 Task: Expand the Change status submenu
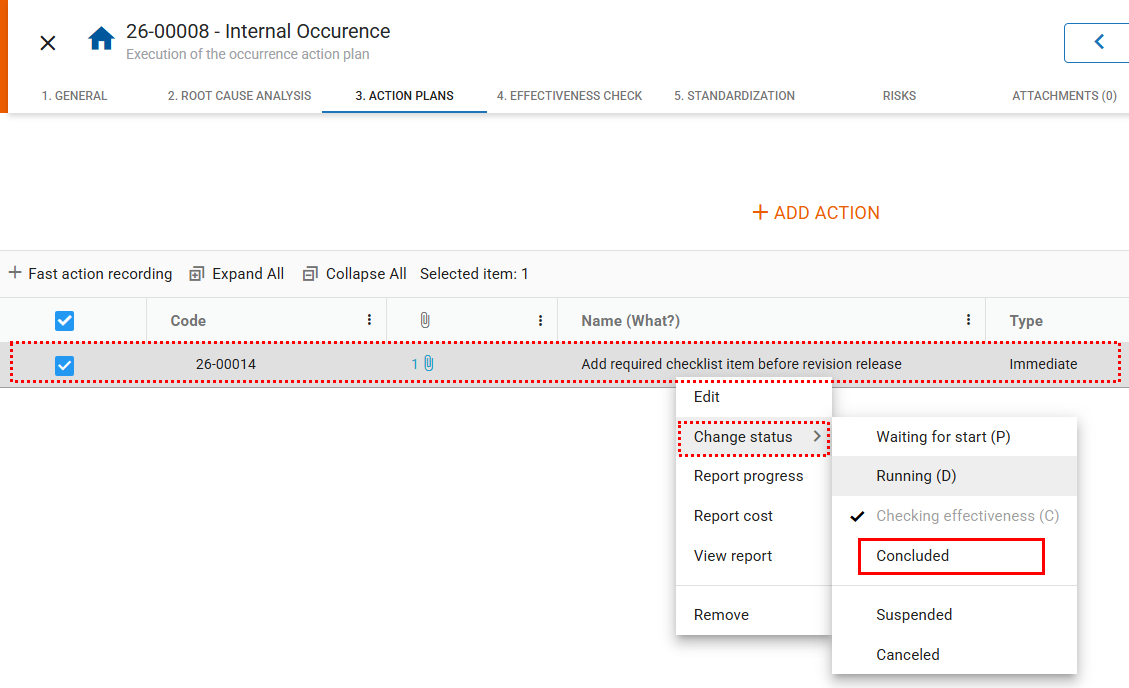tap(753, 437)
